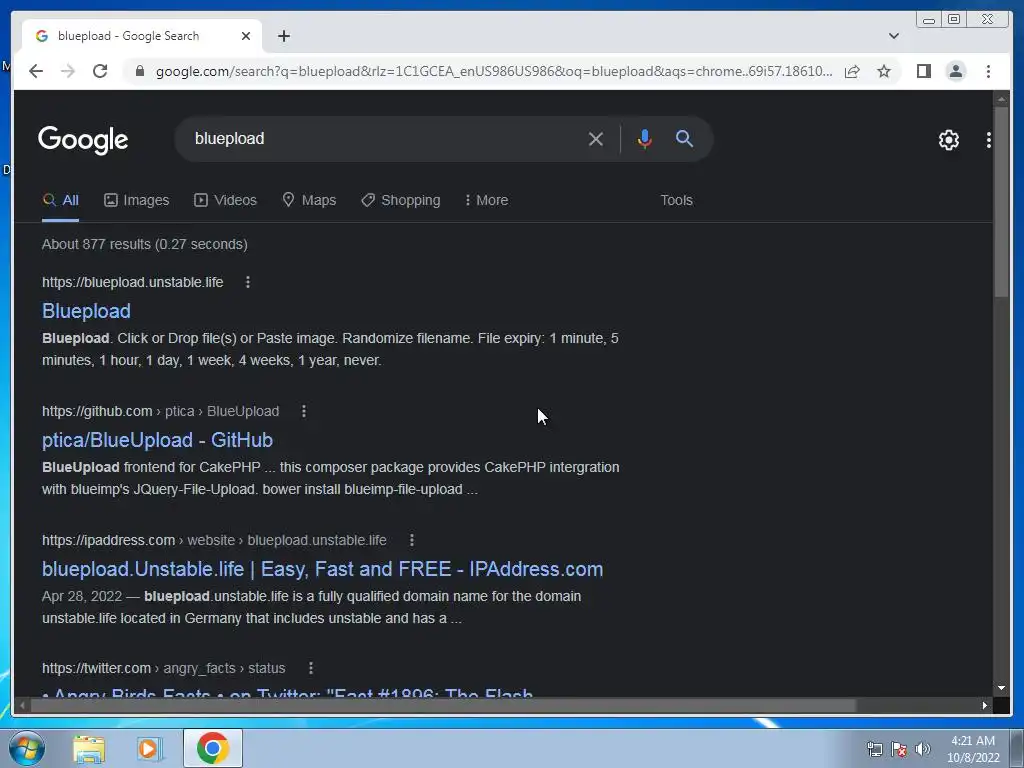Click the Chrome taskbar icon

click(x=213, y=748)
